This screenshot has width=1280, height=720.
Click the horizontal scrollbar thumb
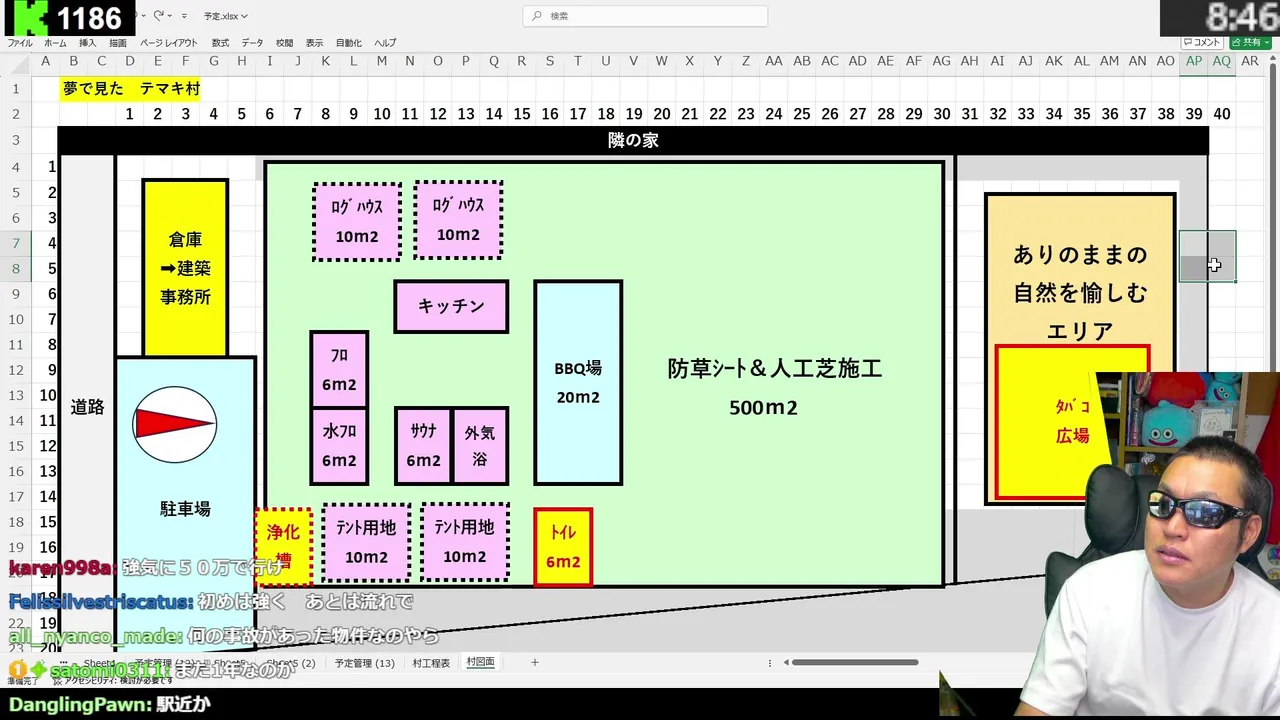[x=855, y=662]
